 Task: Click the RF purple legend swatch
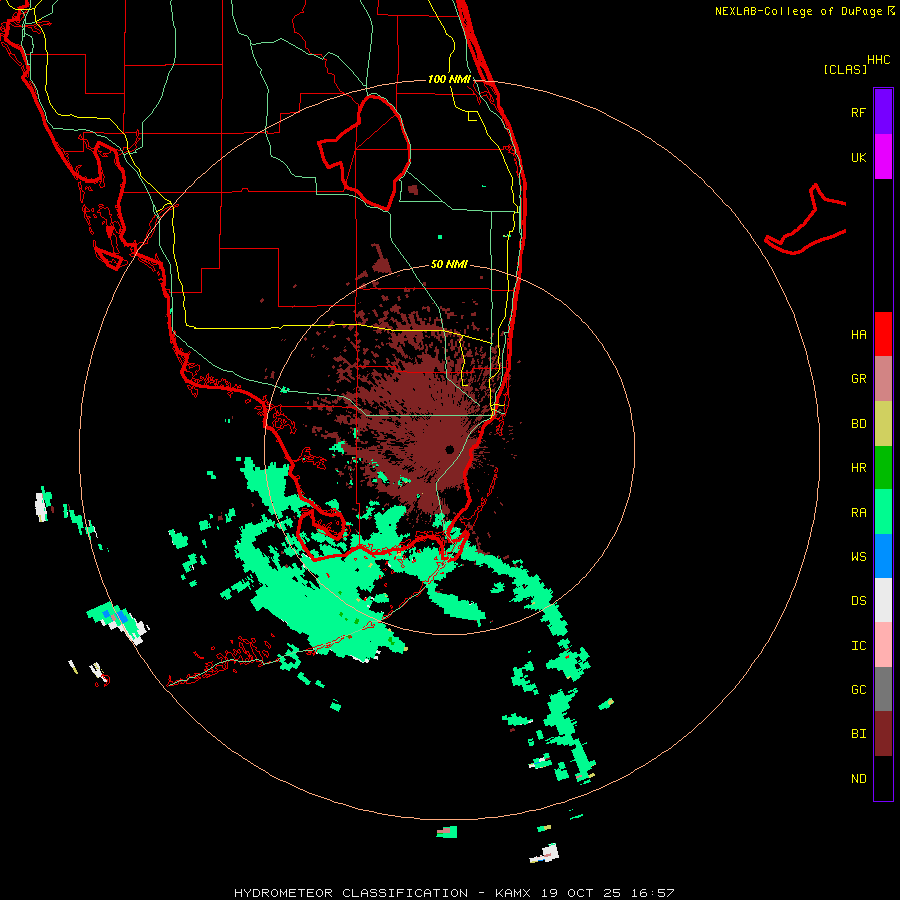tap(883, 112)
